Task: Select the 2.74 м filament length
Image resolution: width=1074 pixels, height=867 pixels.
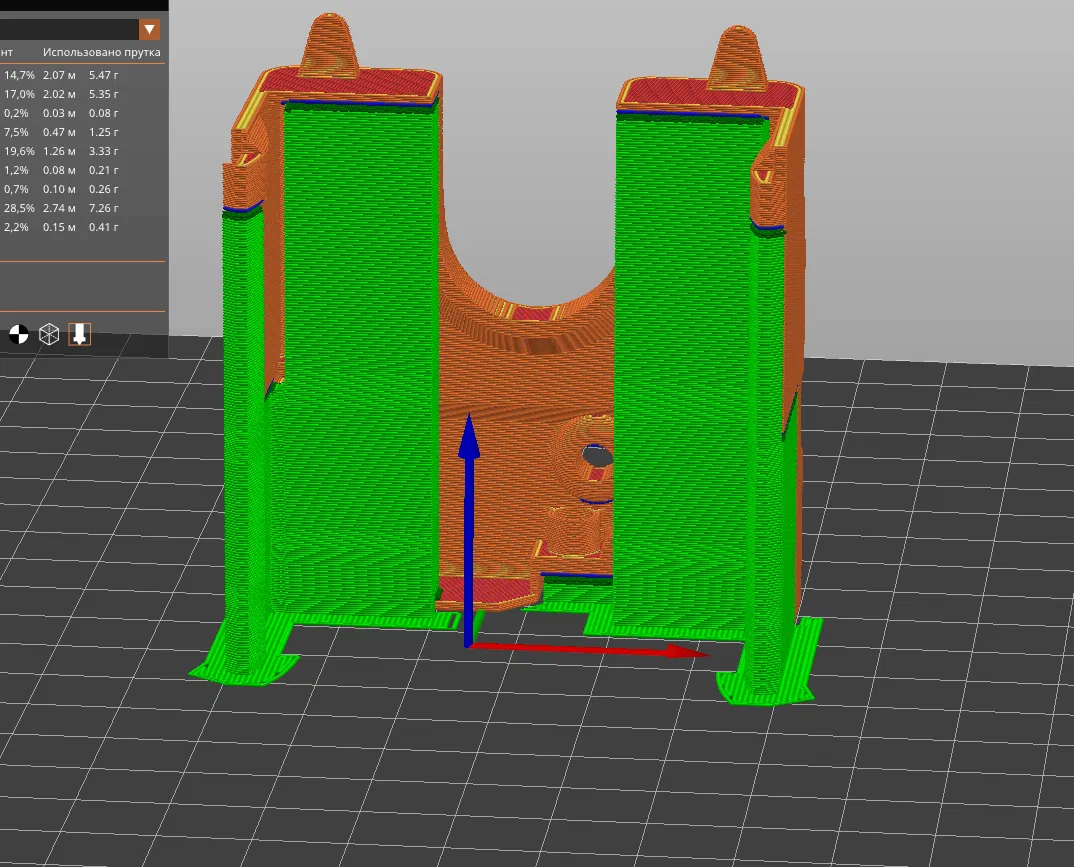Action: 59,208
